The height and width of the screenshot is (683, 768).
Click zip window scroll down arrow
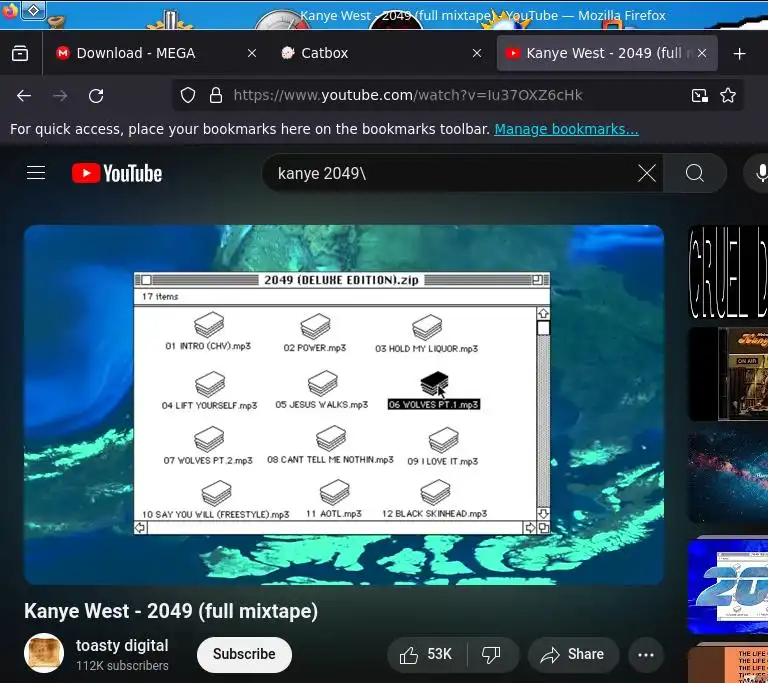tap(543, 513)
